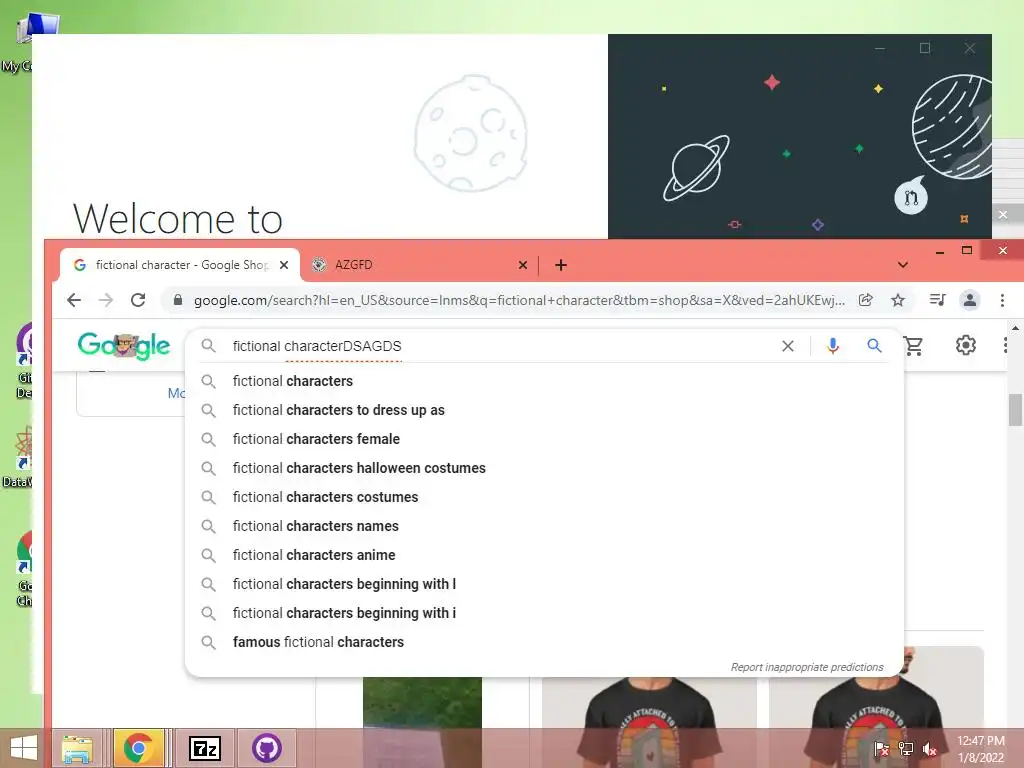Click the forward navigation arrow
The width and height of the screenshot is (1024, 768).
click(x=105, y=300)
